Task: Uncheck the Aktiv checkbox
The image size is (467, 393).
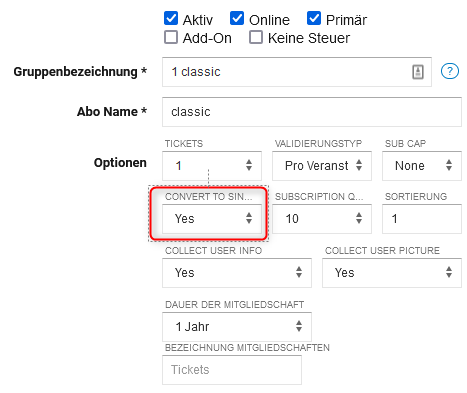Action: (171, 18)
